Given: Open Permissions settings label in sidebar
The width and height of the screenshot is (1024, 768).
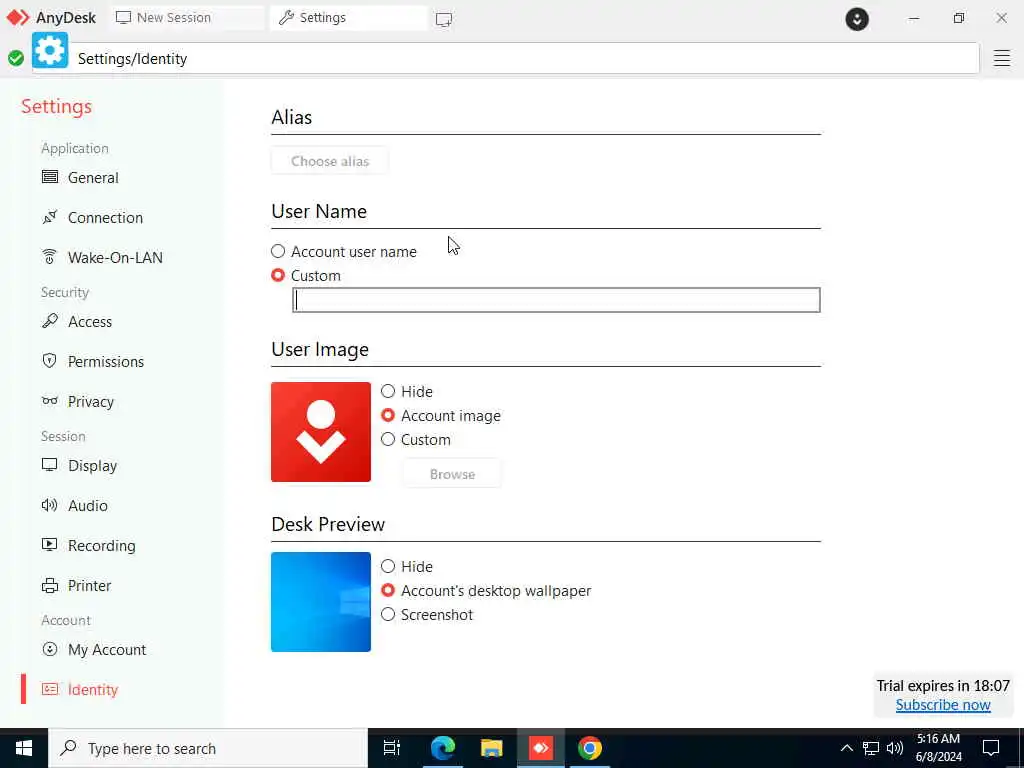Looking at the screenshot, I should point(106,361).
